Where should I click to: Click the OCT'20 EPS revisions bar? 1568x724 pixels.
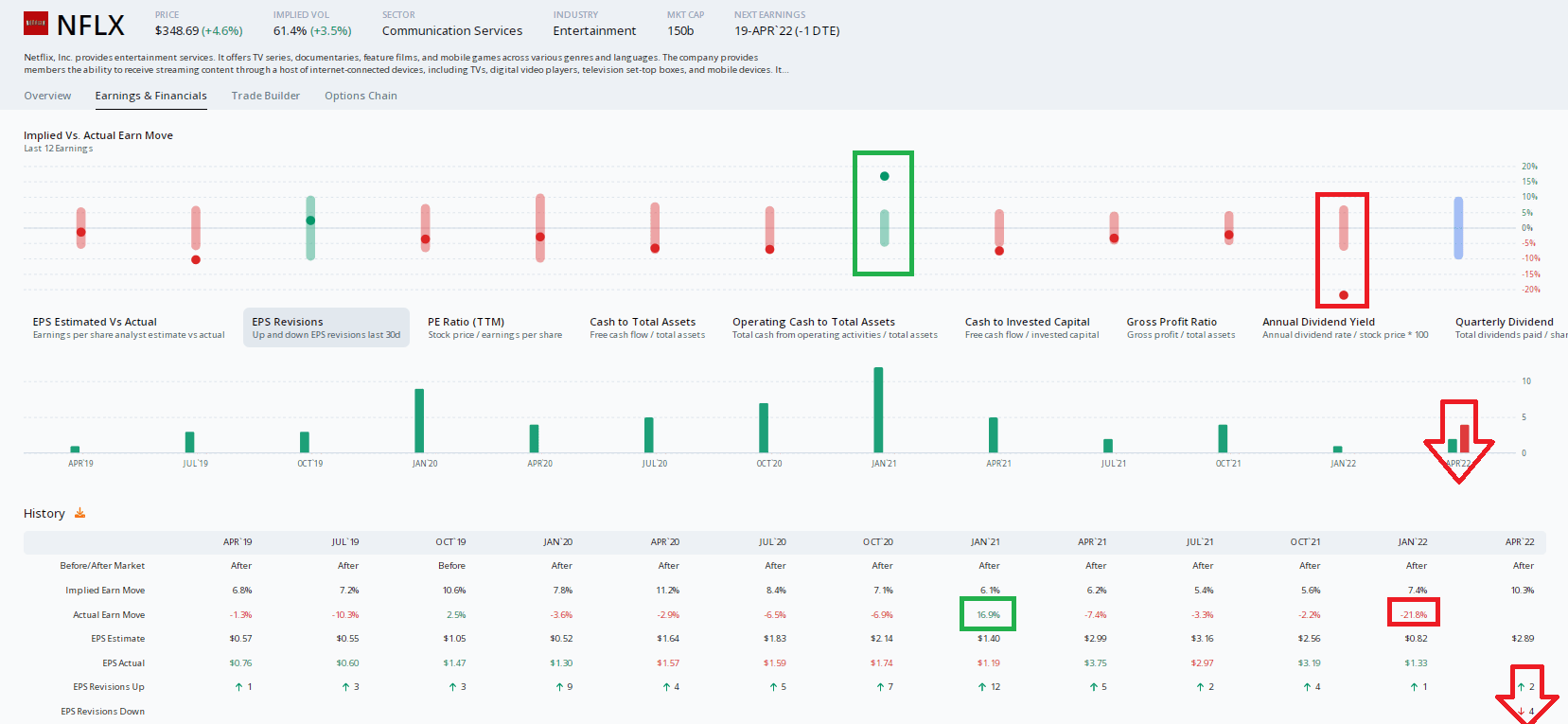click(x=764, y=428)
